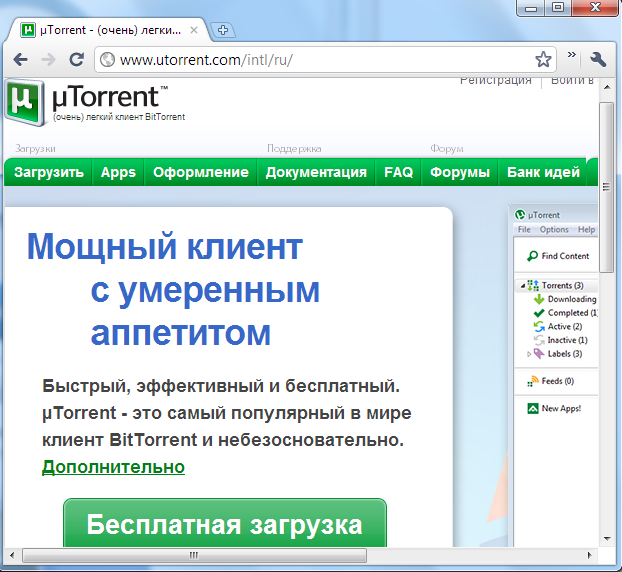Image resolution: width=622 pixels, height=572 pixels.
Task: Click the Find Content label
Action: tap(565, 256)
